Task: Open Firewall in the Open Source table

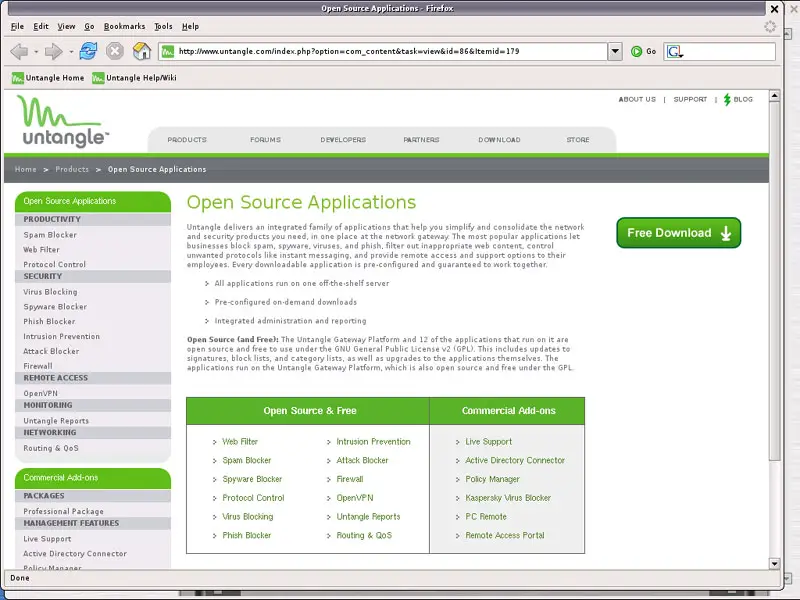Action: pyautogui.click(x=350, y=479)
